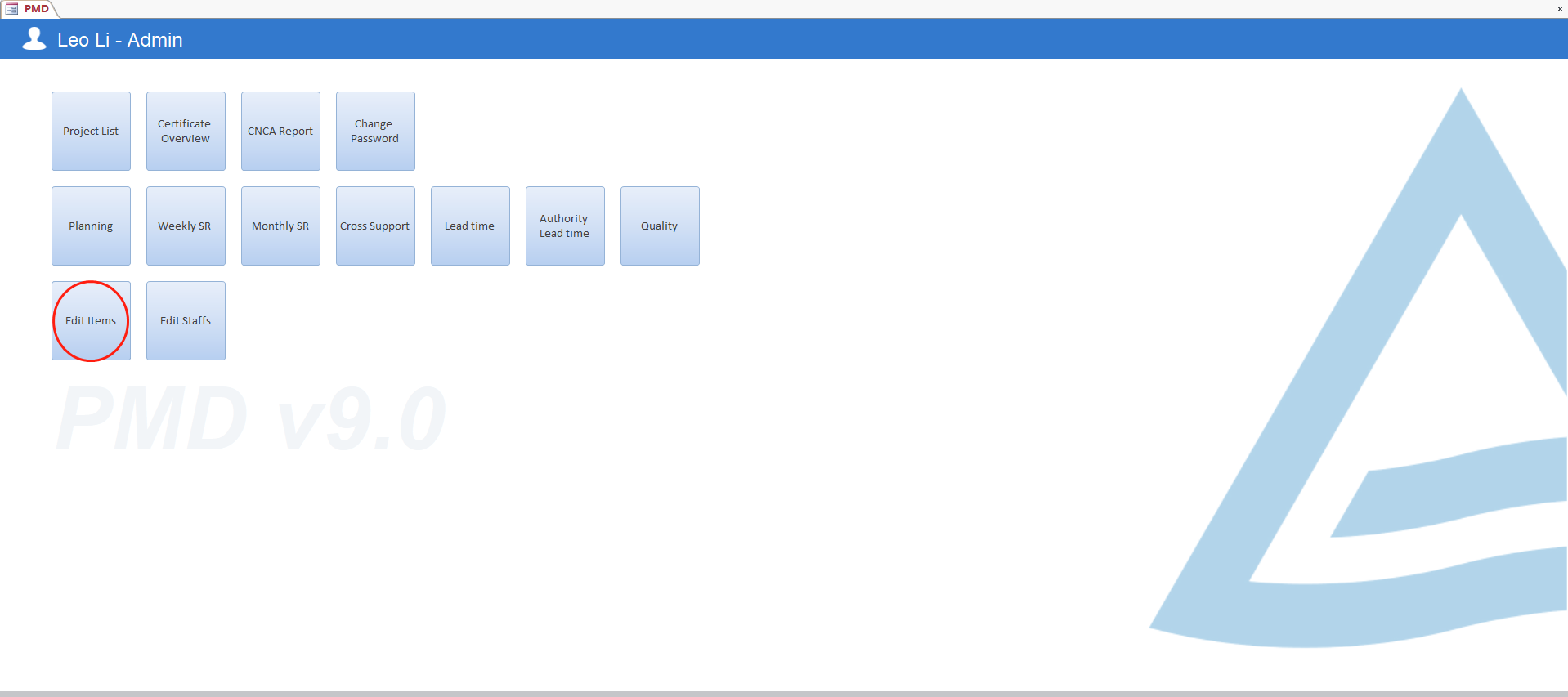Image resolution: width=1568 pixels, height=697 pixels.
Task: Click the Edit Items button
Action: [91, 320]
